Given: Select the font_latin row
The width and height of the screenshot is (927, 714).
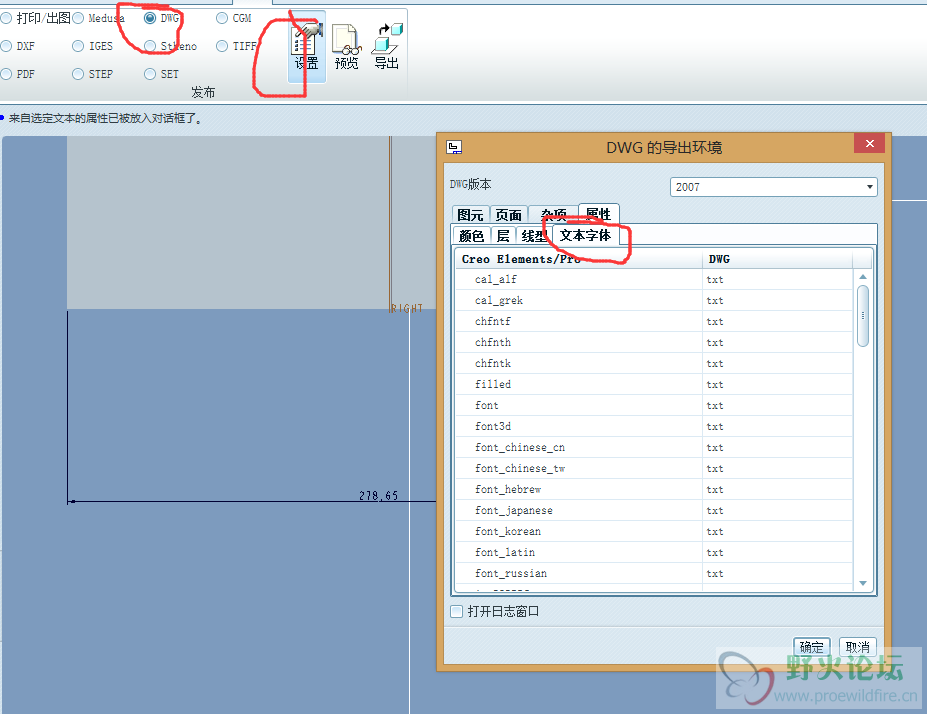Looking at the screenshot, I should (x=654, y=552).
